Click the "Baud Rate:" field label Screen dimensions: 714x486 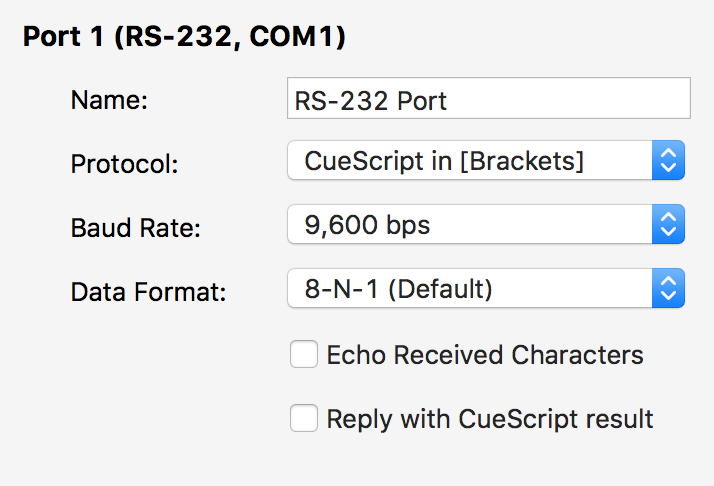coord(136,228)
